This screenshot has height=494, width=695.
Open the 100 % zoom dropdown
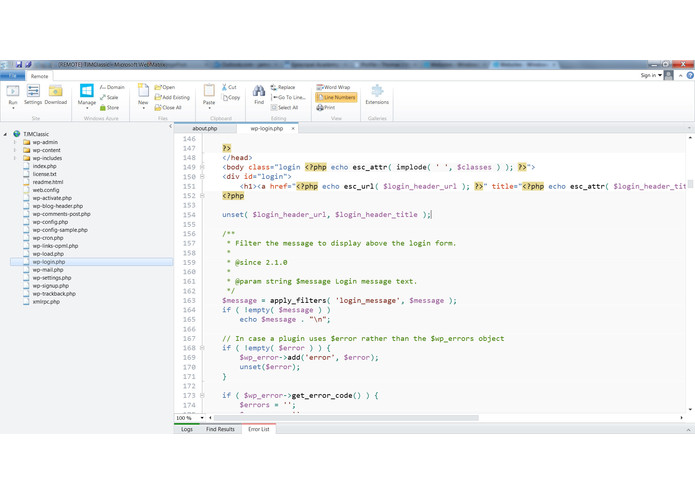point(202,418)
